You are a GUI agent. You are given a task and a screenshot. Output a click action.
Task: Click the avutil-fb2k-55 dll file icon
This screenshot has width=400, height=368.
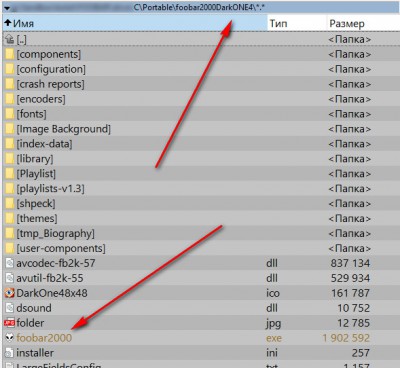click(10, 278)
